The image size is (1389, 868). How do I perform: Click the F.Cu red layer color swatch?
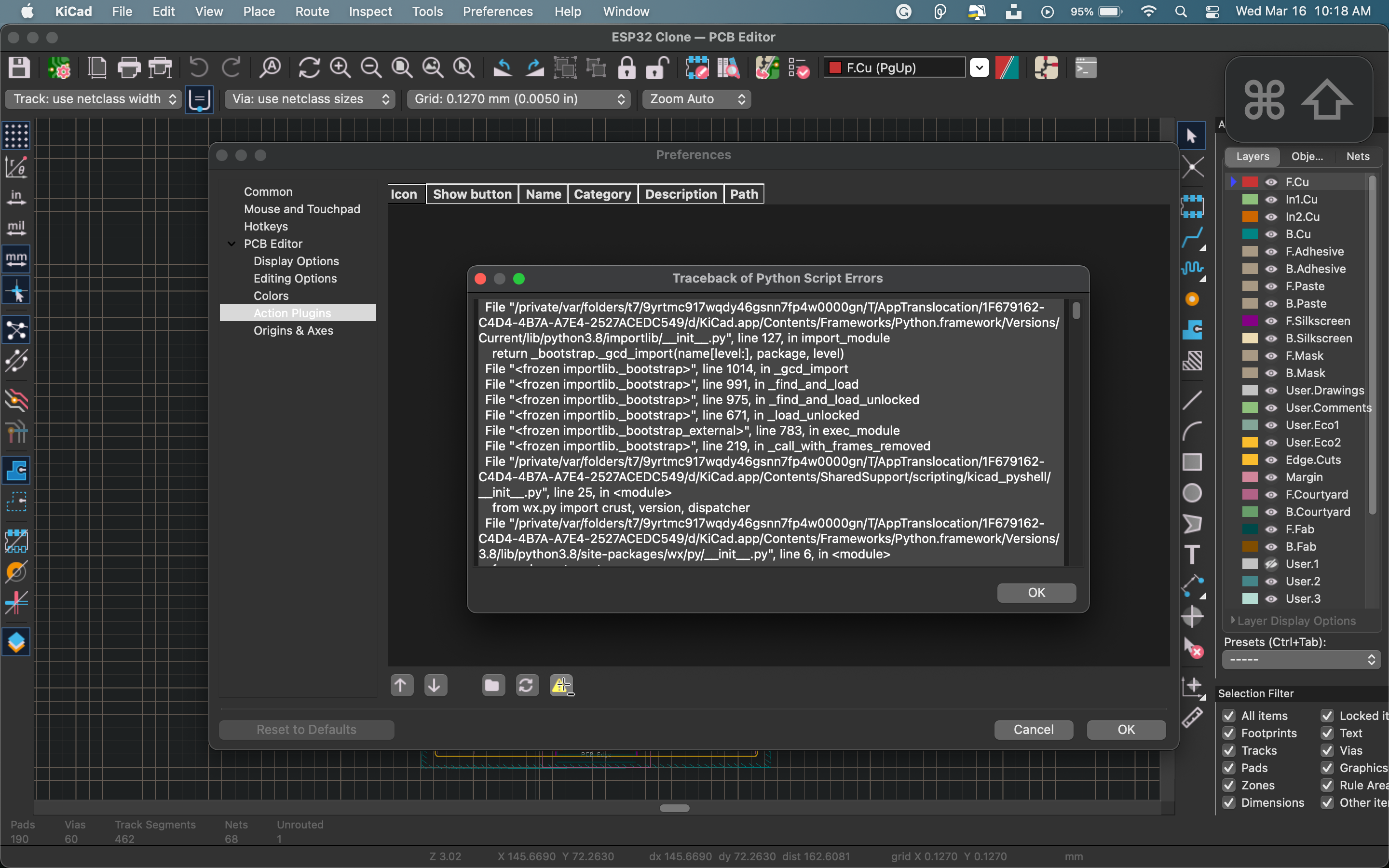pyautogui.click(x=1250, y=181)
